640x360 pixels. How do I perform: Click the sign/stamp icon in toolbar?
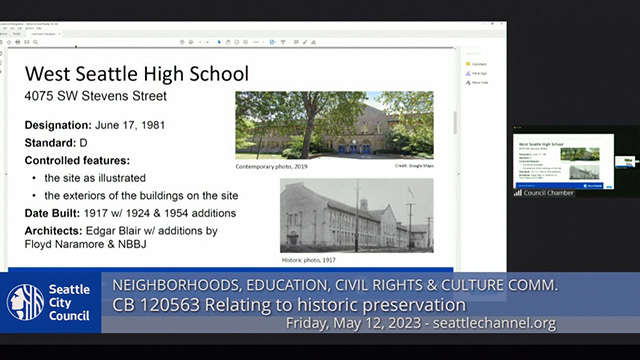(313, 42)
